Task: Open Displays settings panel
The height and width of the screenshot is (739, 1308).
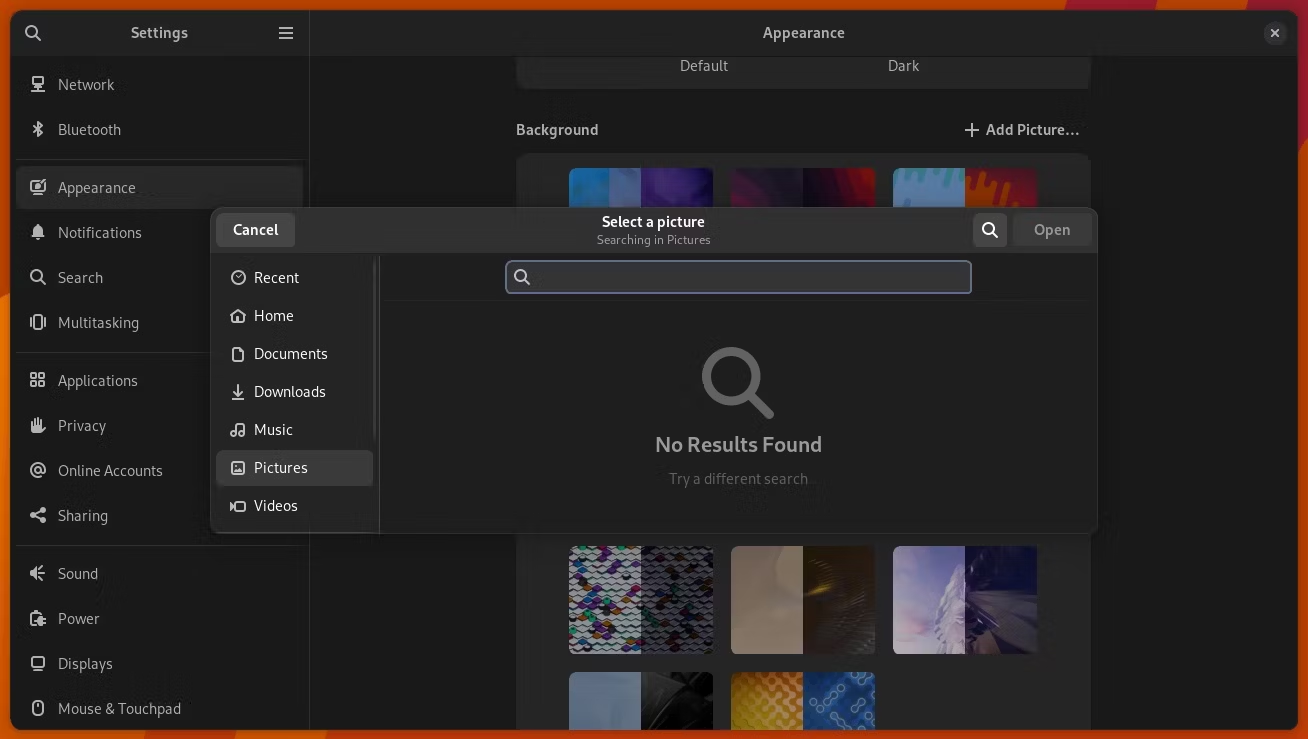Action: (x=160, y=664)
